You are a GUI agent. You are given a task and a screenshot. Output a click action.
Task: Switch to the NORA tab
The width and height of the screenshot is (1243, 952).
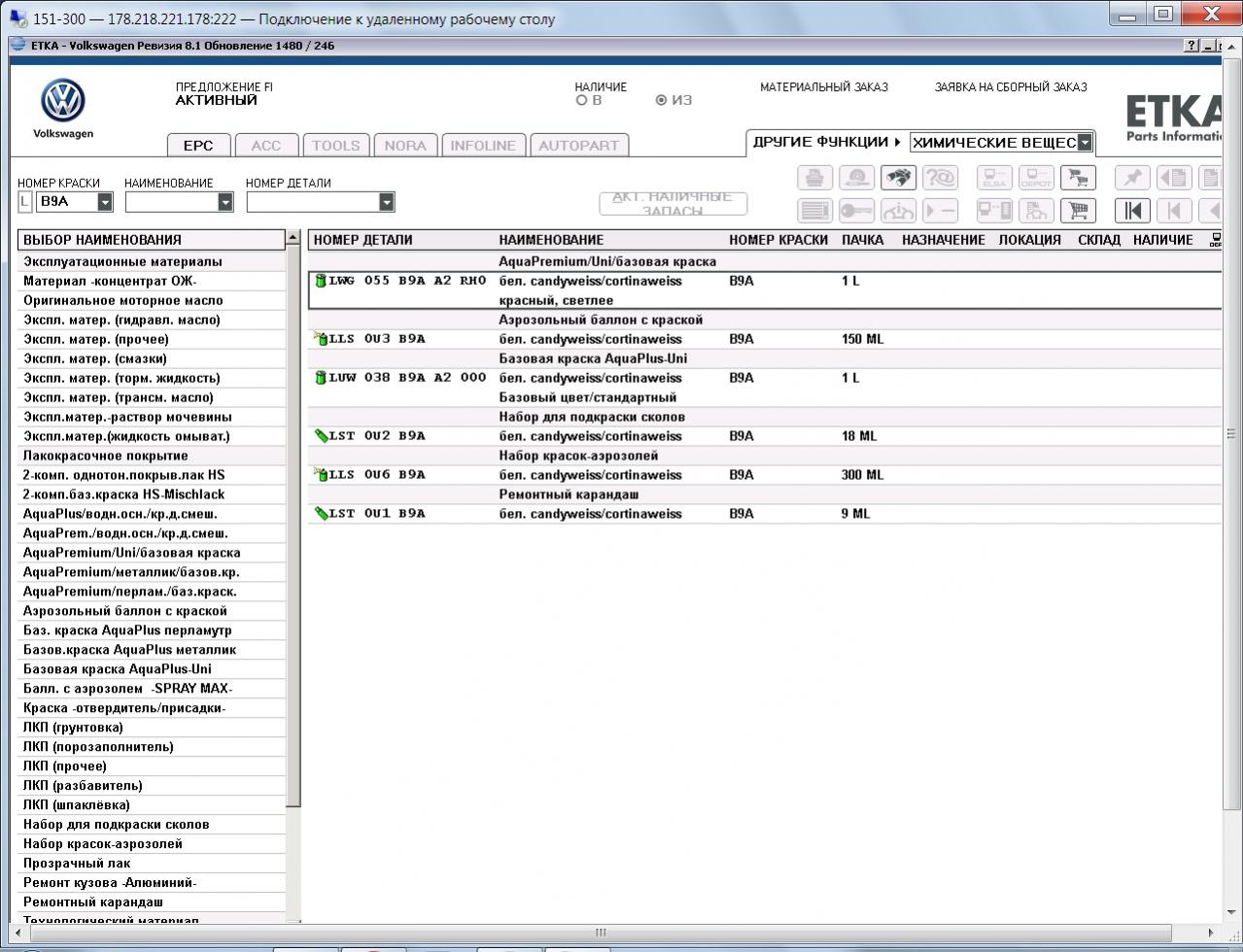[405, 145]
